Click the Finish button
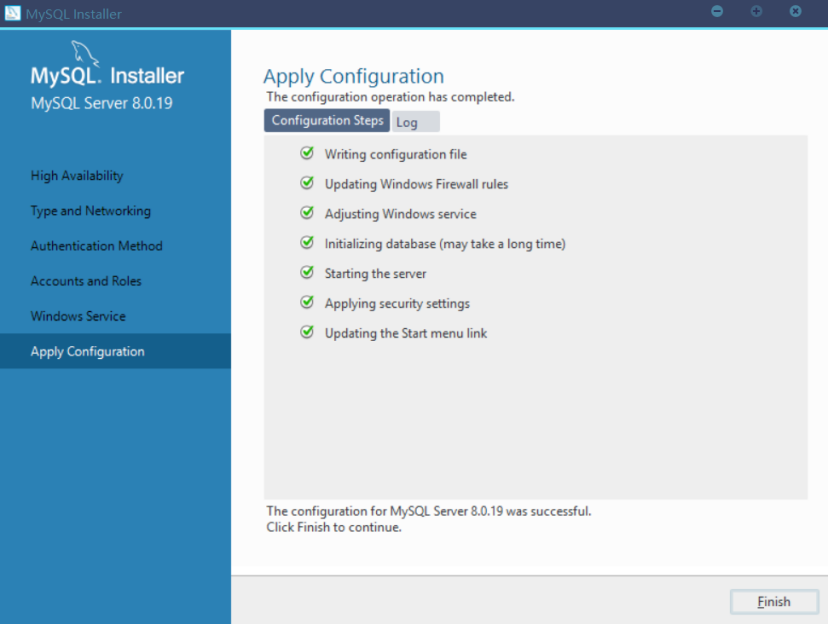The width and height of the screenshot is (828, 624). tap(773, 601)
